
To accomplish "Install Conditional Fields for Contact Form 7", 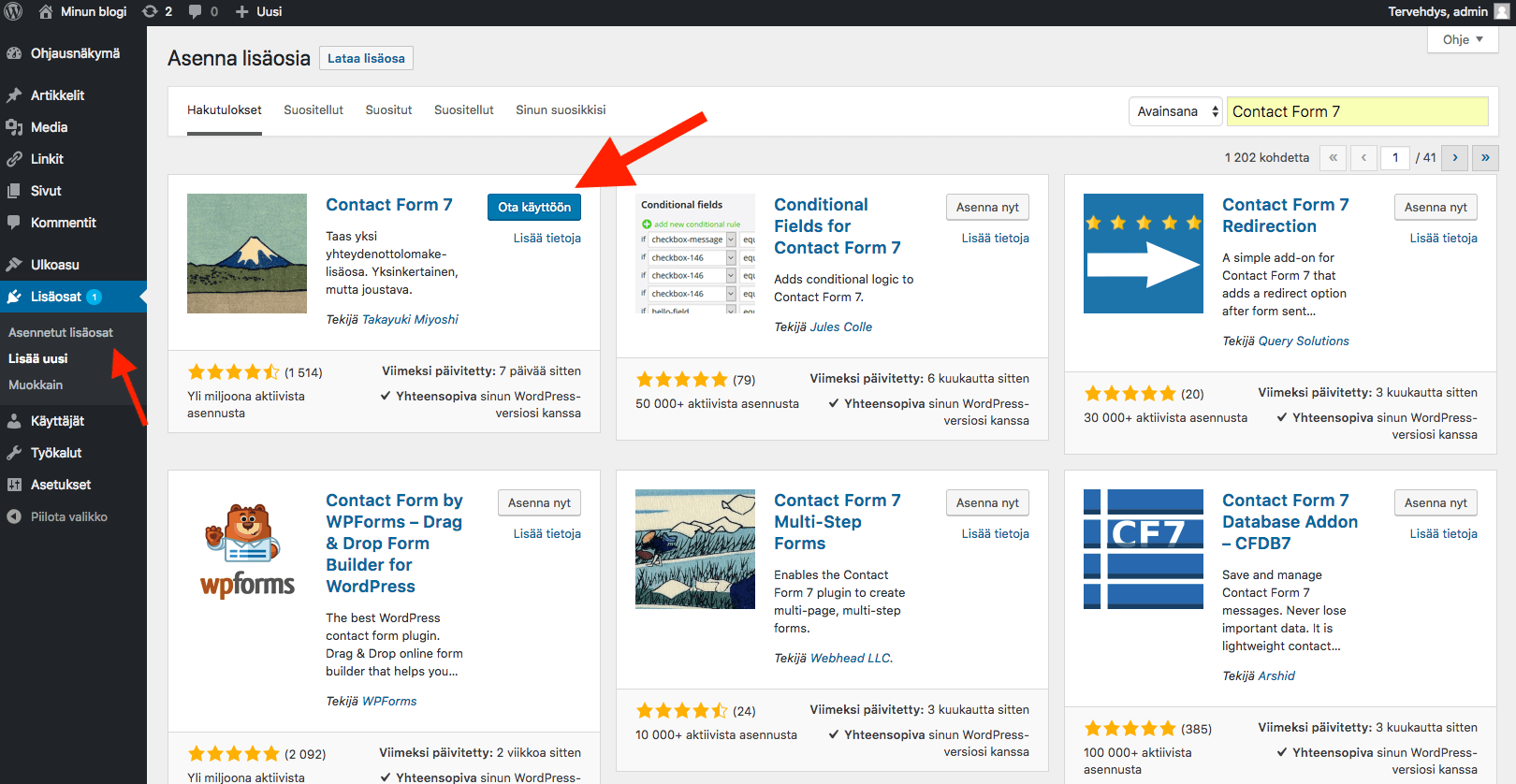I will [x=987, y=207].
